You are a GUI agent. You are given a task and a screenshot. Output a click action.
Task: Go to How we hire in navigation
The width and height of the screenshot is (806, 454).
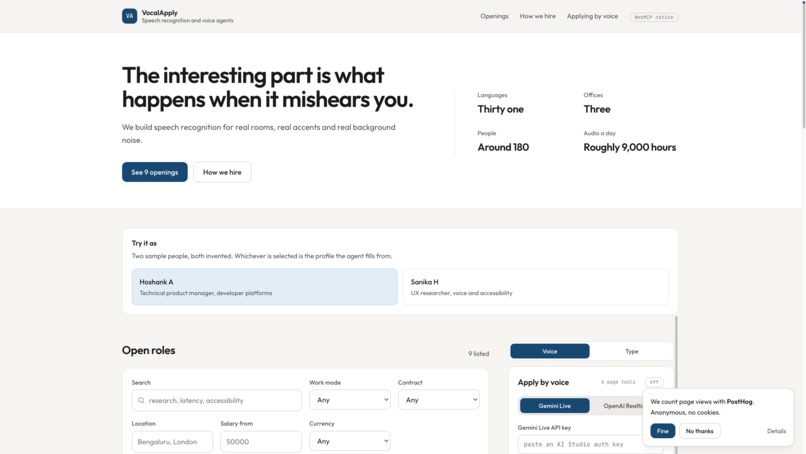pos(538,16)
